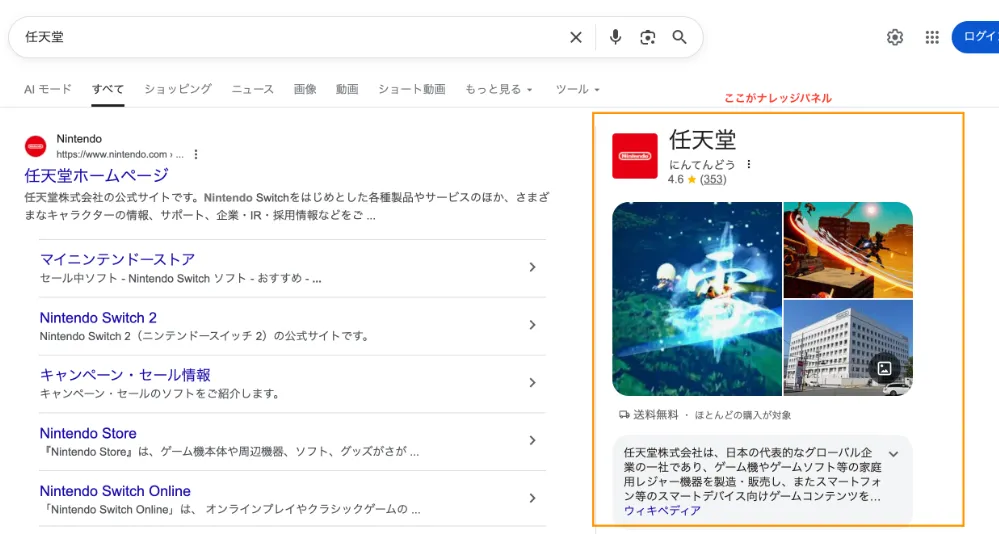Open the 任天堂ホームページ result link
The image size is (999, 534).
click(x=96, y=176)
